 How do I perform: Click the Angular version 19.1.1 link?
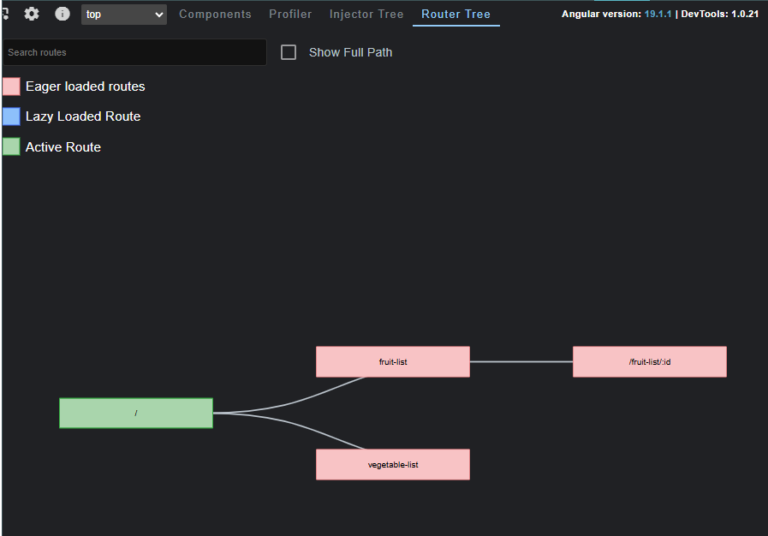(659, 14)
